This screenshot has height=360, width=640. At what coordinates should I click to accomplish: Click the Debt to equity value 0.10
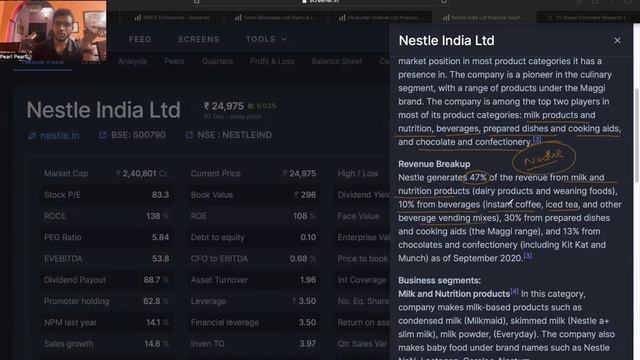pos(308,237)
